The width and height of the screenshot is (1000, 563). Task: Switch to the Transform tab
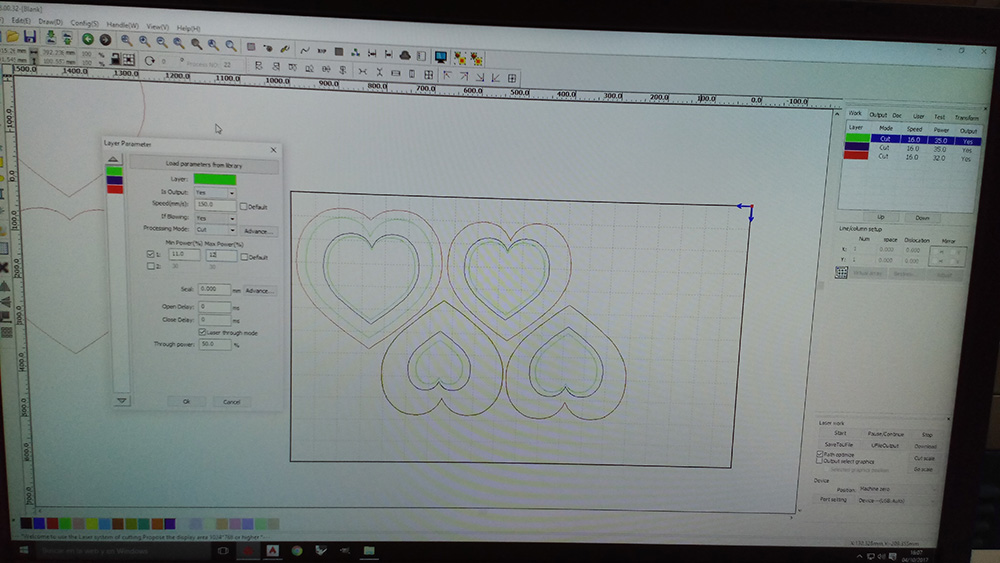966,118
